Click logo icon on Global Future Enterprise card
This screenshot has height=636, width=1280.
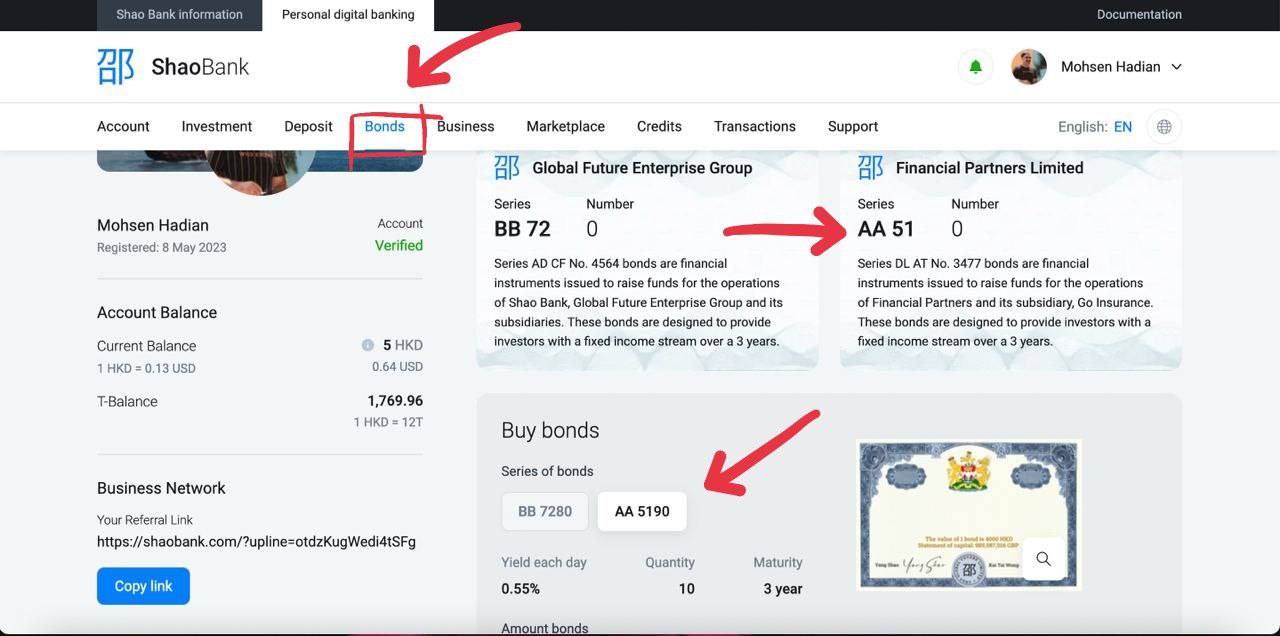point(507,167)
